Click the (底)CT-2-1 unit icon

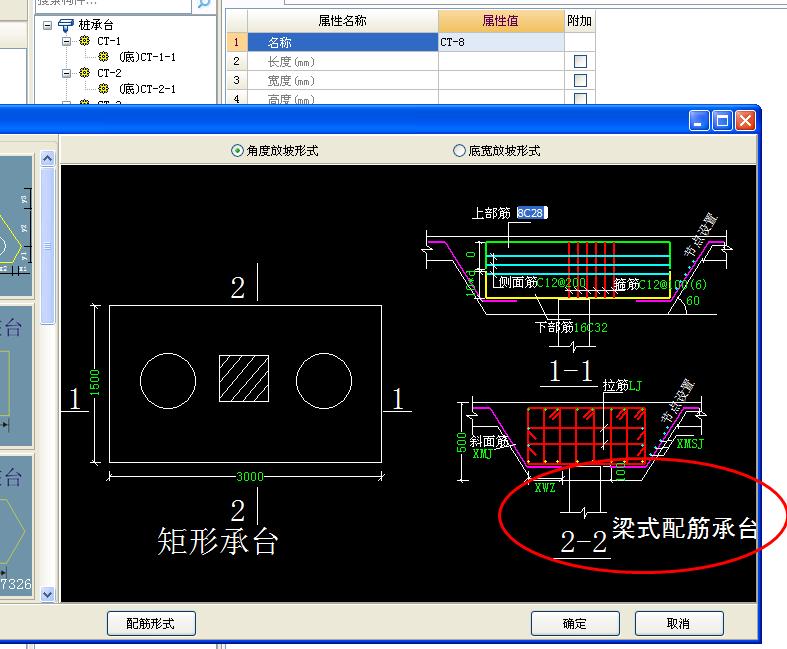point(103,89)
